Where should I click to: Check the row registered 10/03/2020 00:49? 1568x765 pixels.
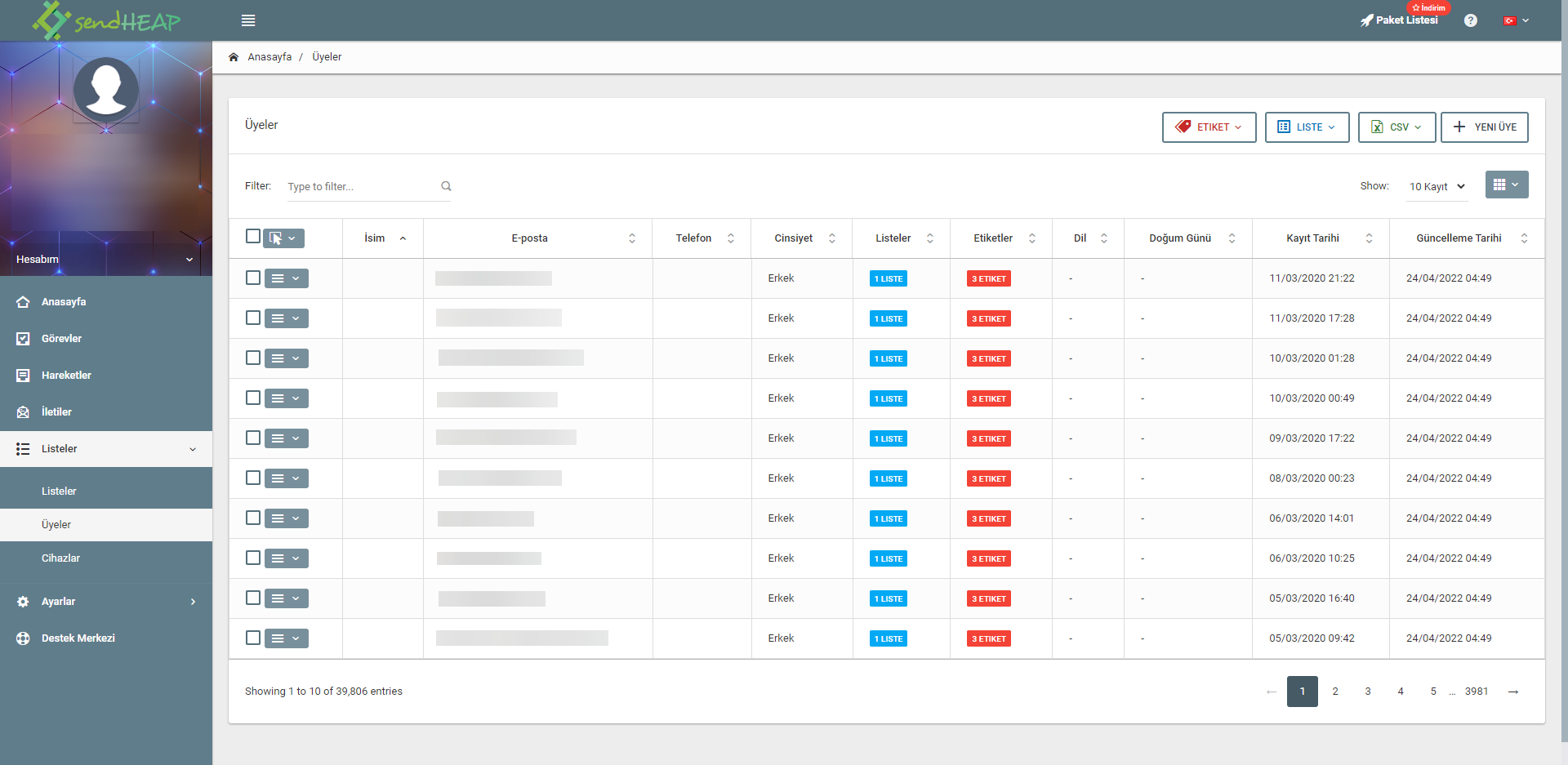[x=253, y=398]
